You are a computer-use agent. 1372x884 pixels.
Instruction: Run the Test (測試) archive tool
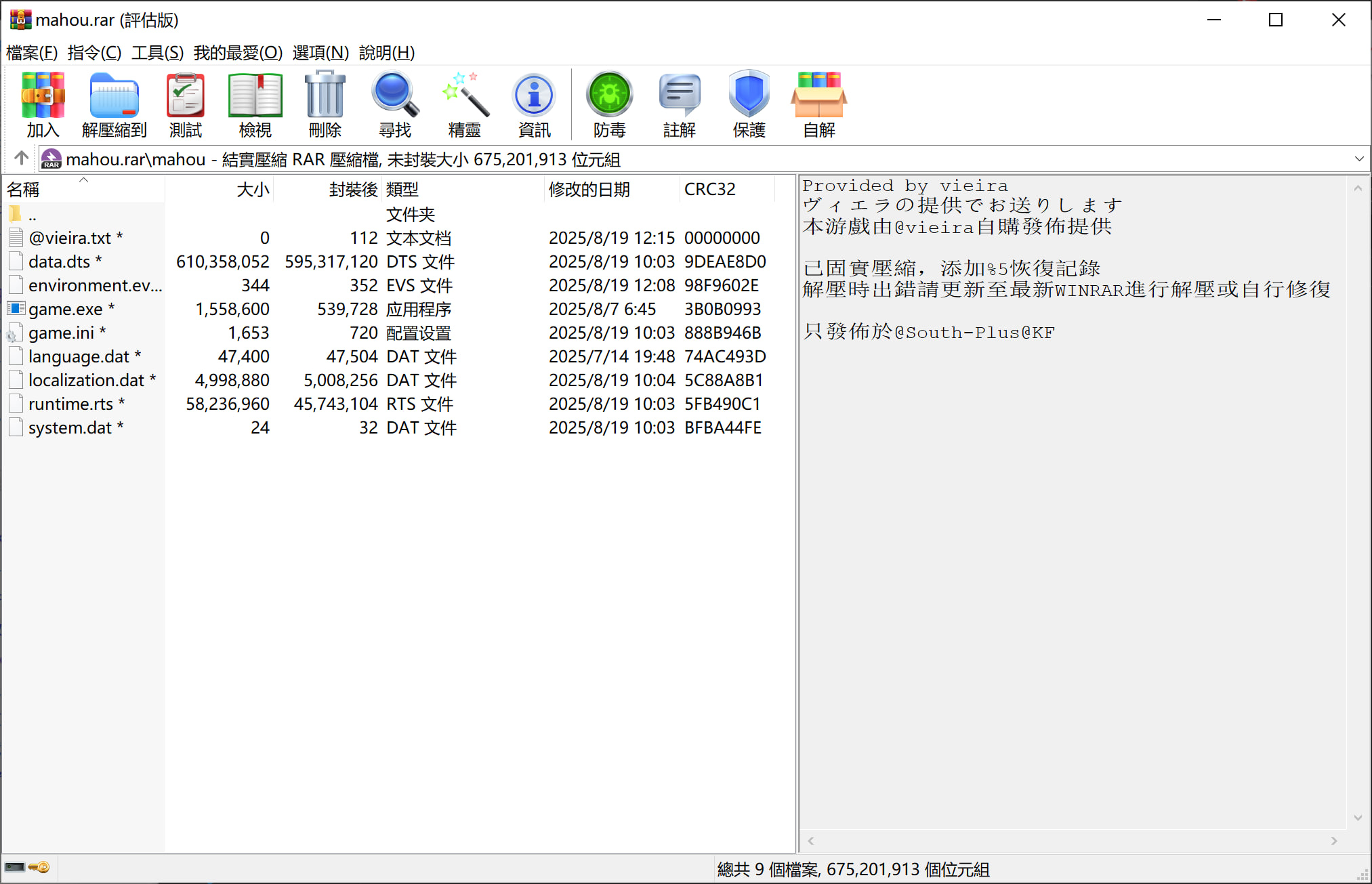[x=185, y=104]
